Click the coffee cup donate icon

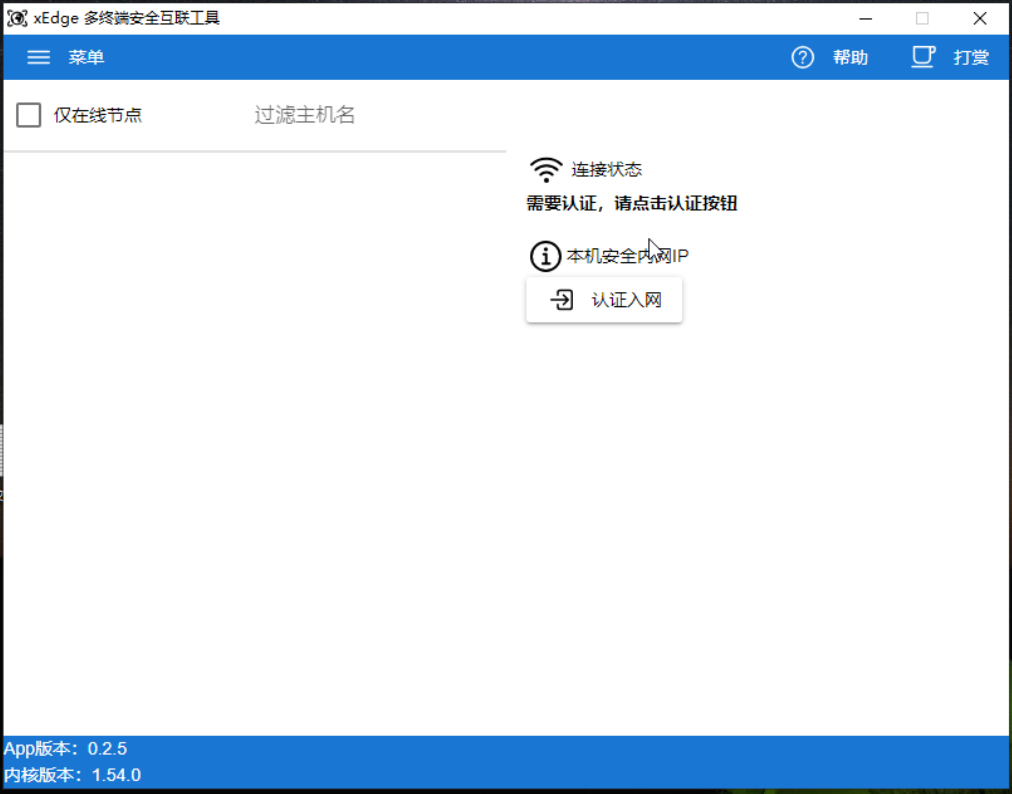click(921, 57)
